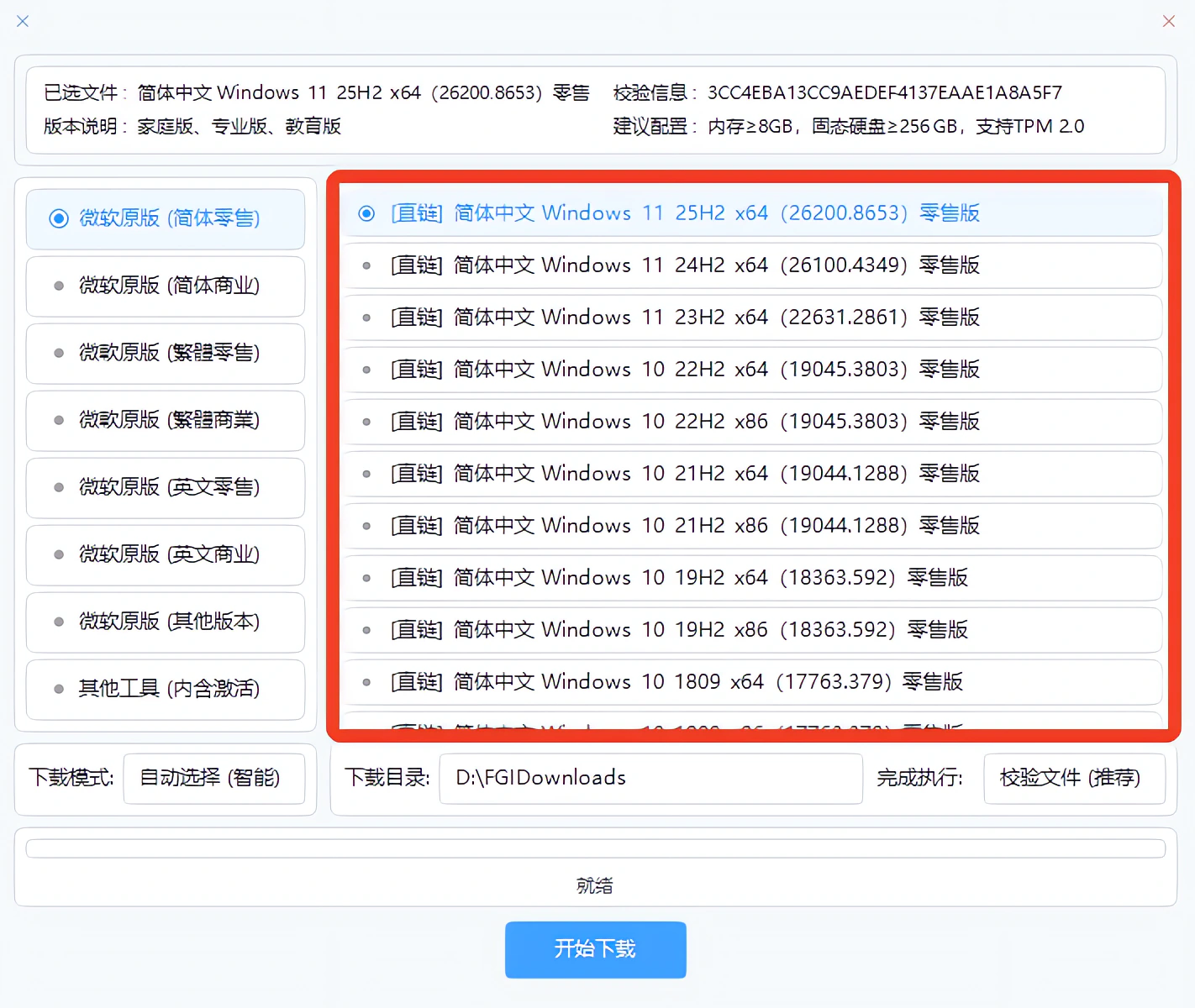The height and width of the screenshot is (1008, 1195).
Task: Select 微软原版 (英文零售) category
Action: 166,487
